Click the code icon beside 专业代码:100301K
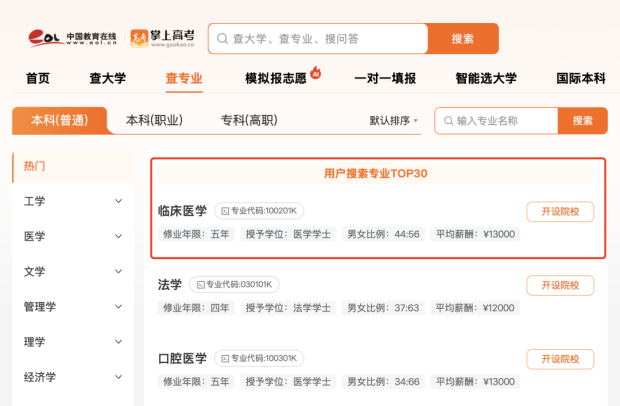Viewport: 620px width, 406px height. point(225,359)
